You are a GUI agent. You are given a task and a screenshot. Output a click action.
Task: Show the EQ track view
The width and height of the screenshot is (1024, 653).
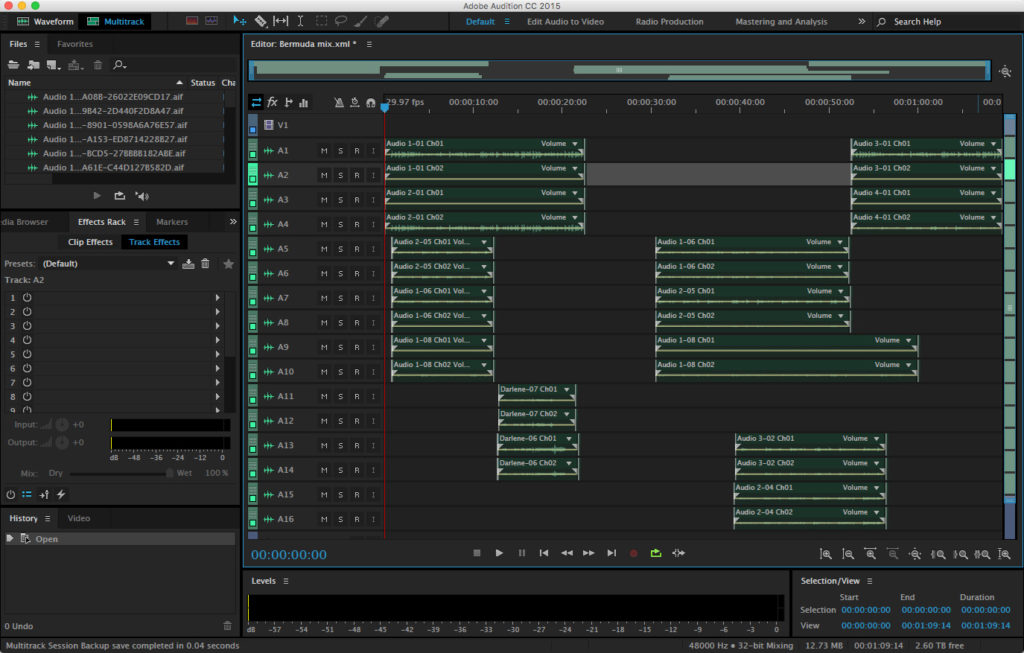[x=304, y=103]
